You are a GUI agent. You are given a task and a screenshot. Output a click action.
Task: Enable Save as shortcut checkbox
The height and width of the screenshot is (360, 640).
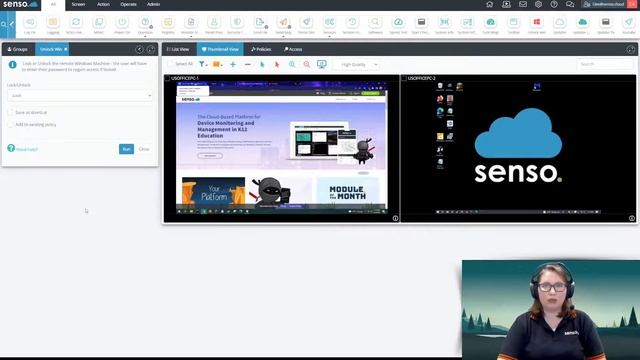click(11, 112)
